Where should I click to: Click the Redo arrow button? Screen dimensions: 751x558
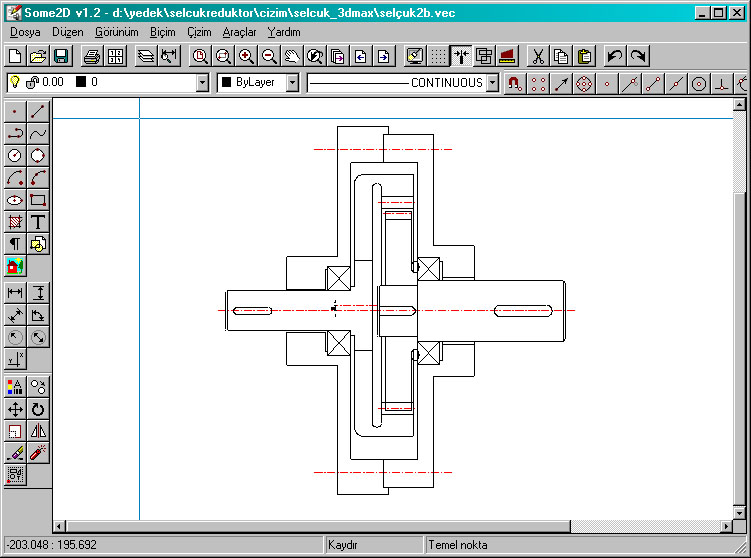[x=637, y=56]
